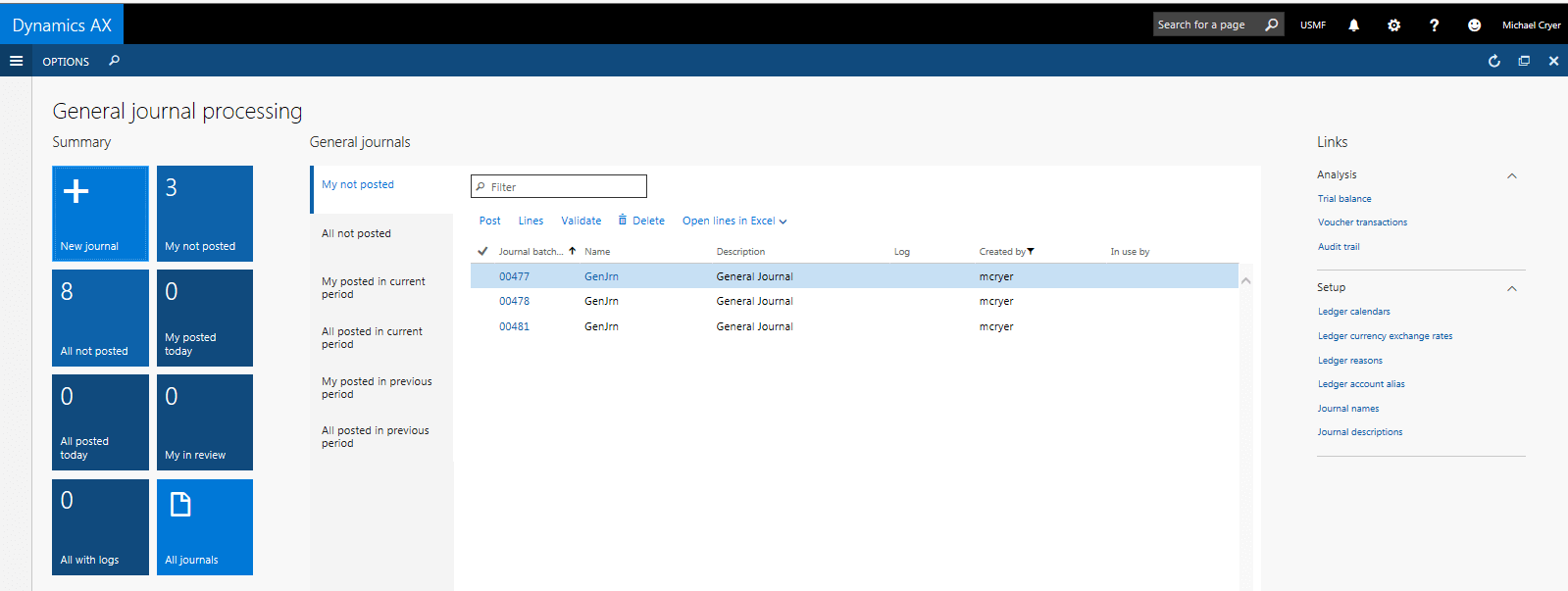Expand the Open lines in Excel dropdown
Viewport: 1568px width, 591px height.
point(734,222)
